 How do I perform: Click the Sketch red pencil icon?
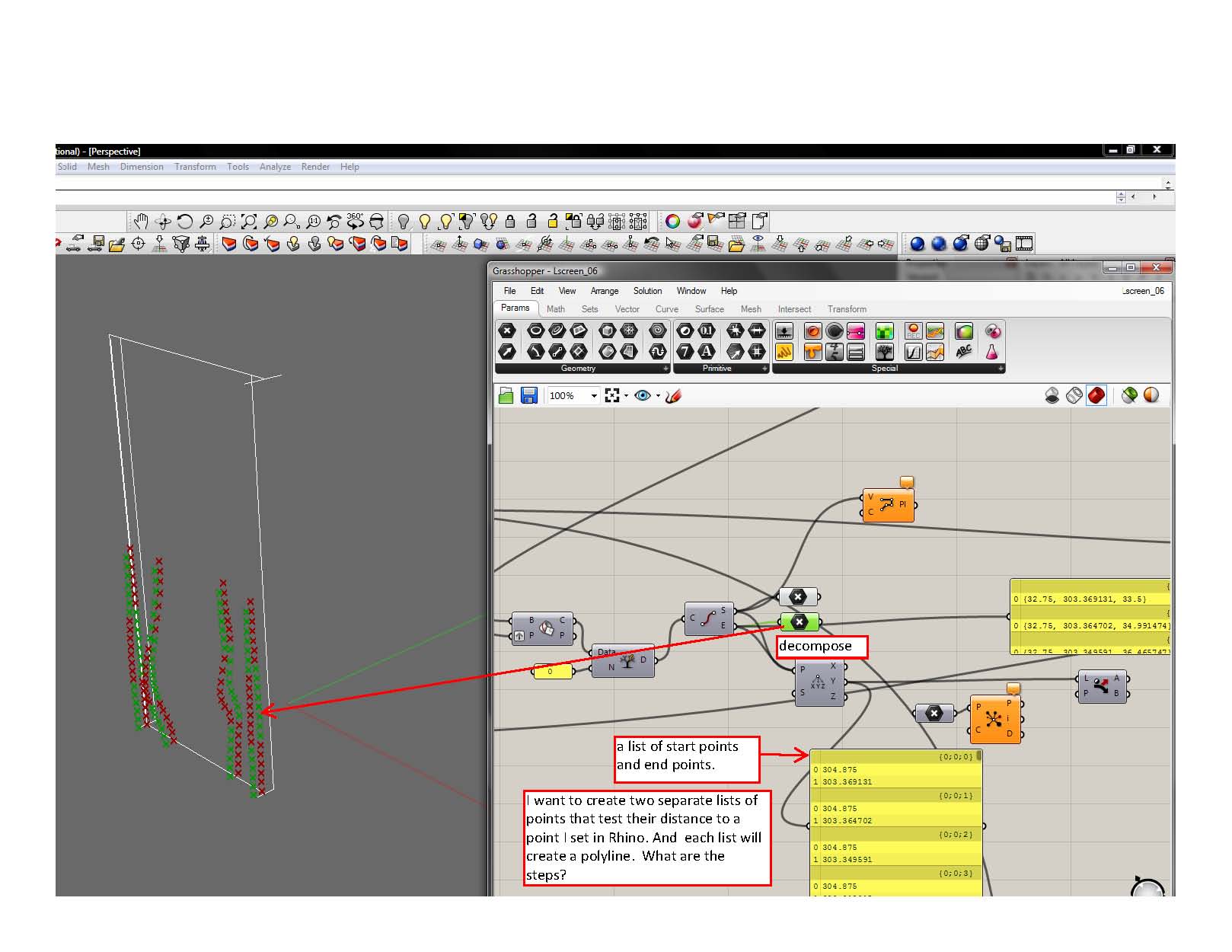tap(672, 396)
